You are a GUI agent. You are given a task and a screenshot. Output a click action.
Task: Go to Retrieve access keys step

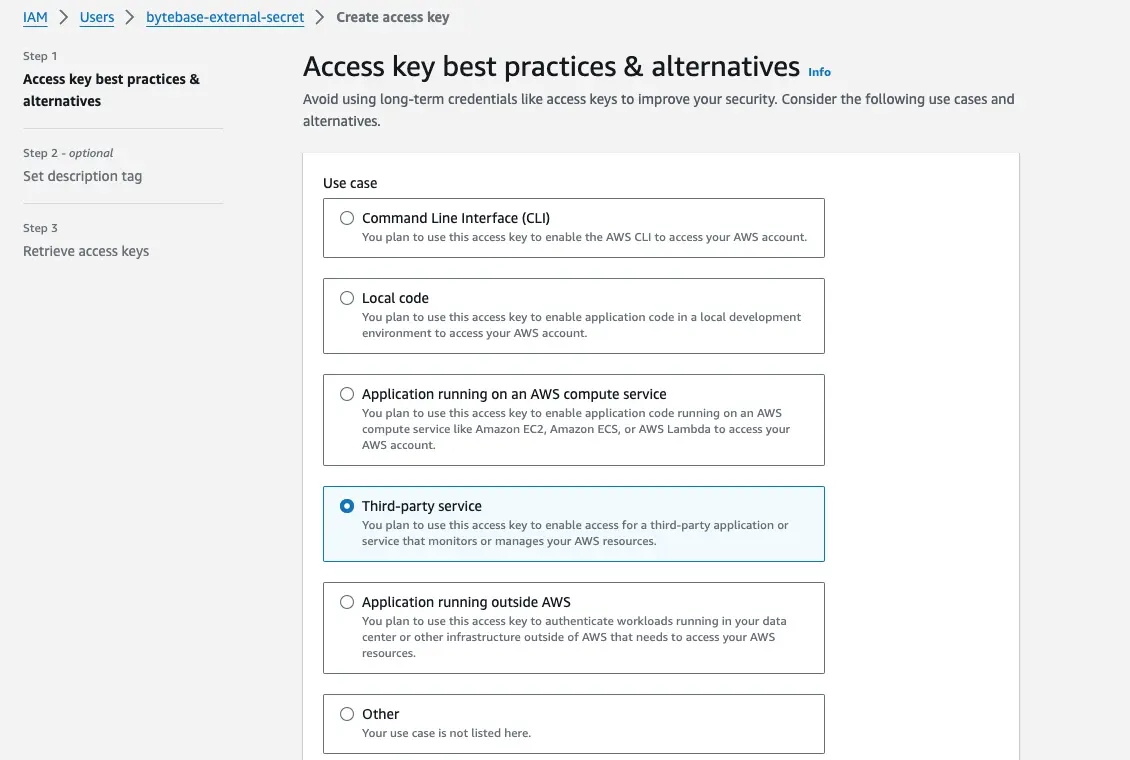pyautogui.click(x=86, y=251)
